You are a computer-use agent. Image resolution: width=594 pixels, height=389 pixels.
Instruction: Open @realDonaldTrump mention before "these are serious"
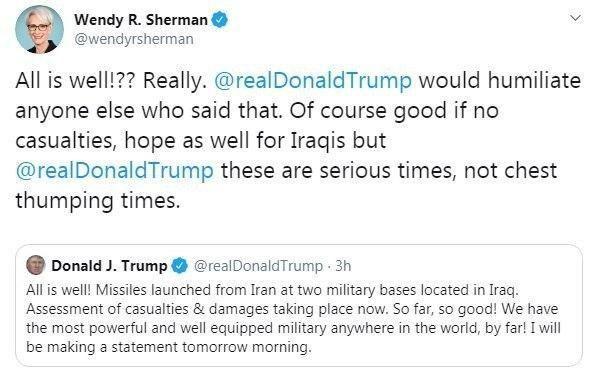click(114, 171)
